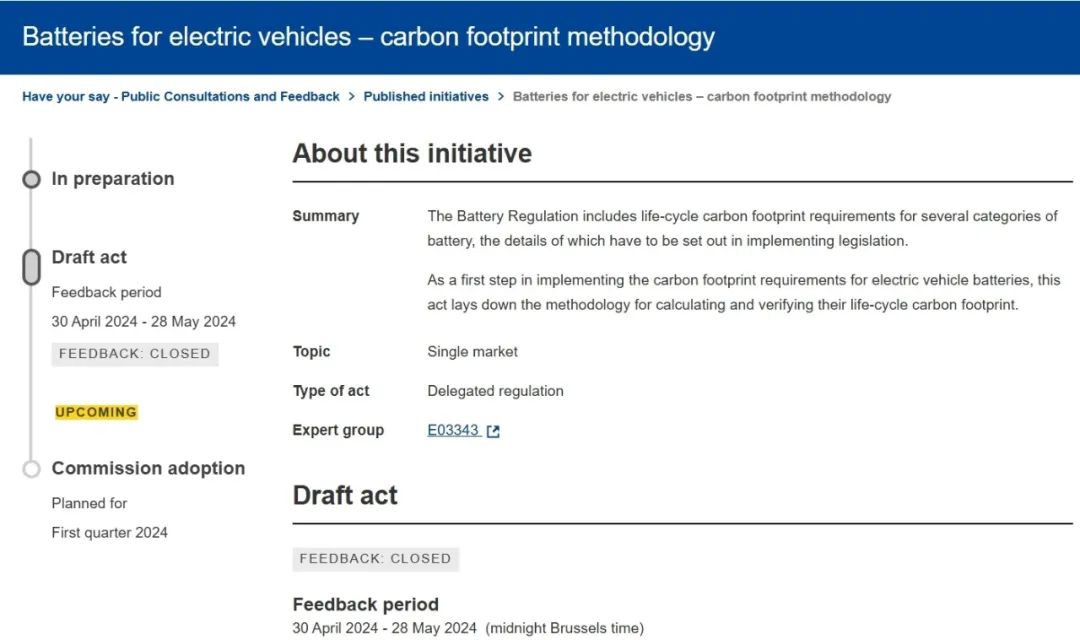The width and height of the screenshot is (1080, 640).
Task: Open the E03343 expert group link
Action: (x=453, y=430)
